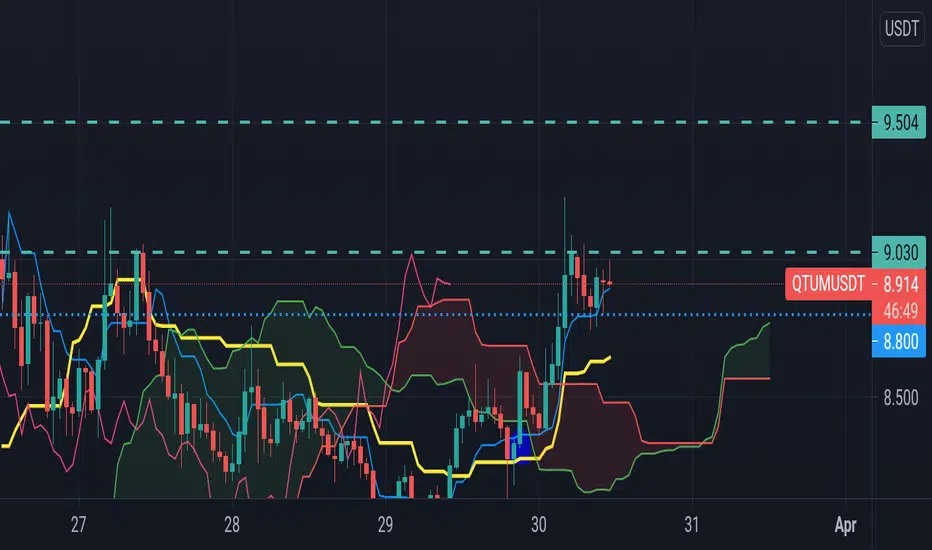Select the 9.504 price level label

pyautogui.click(x=899, y=122)
